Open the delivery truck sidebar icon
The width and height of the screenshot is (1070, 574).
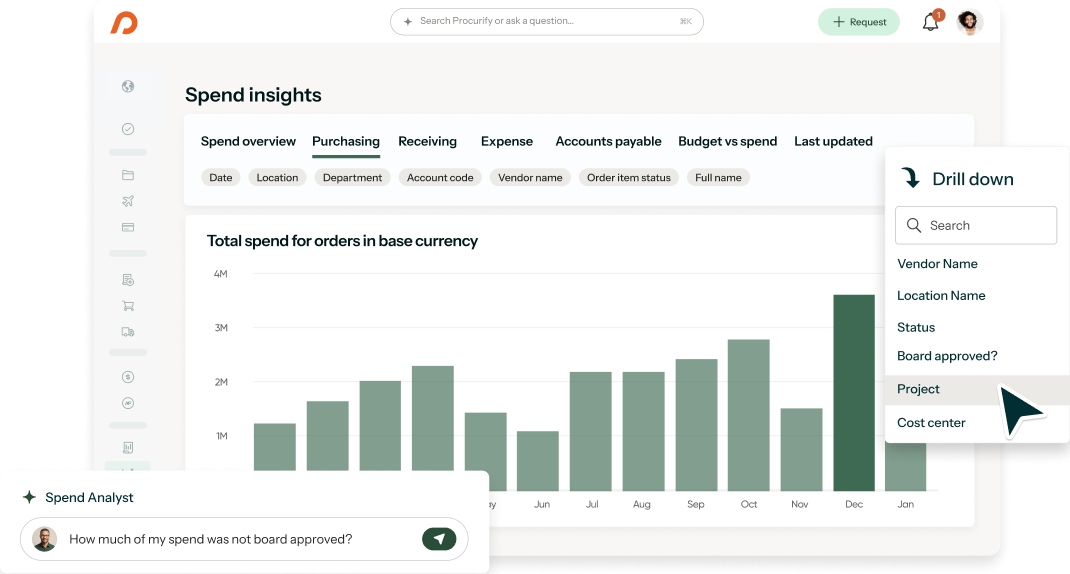point(128,332)
